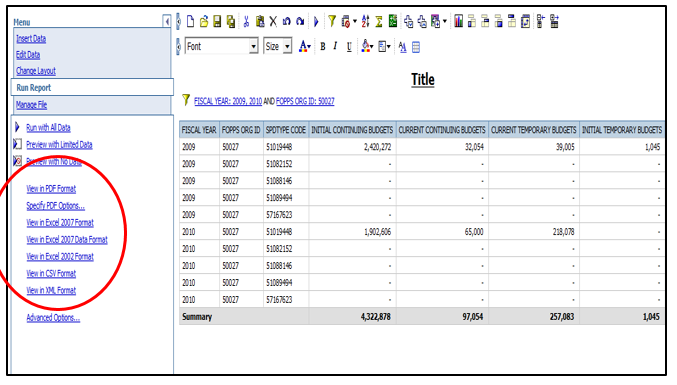Click the FISCAL YEAR: 2009, 2010 filter link
Screen dimensions: 677x385
click(x=228, y=101)
